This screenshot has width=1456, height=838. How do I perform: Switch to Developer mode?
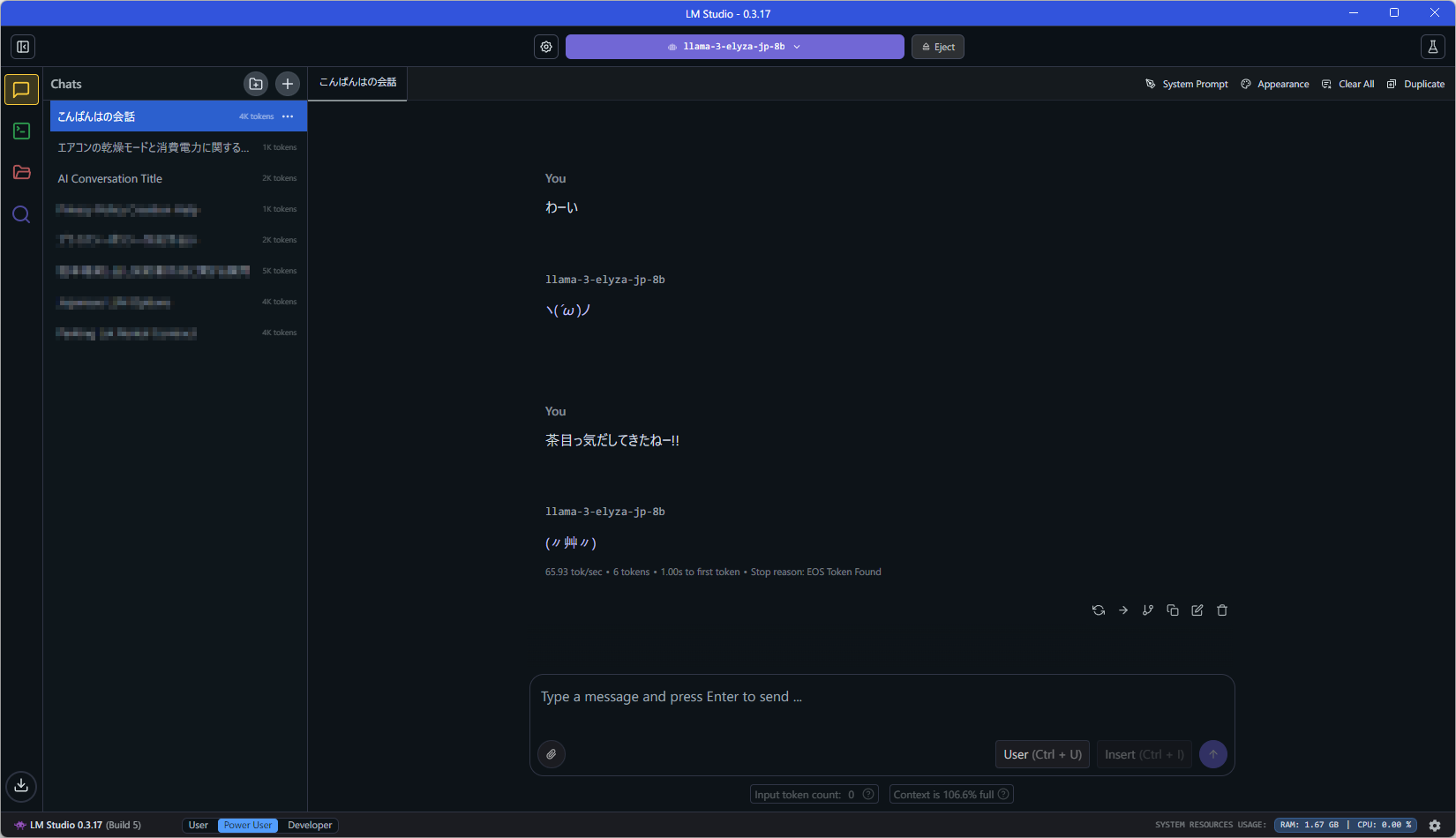pos(310,826)
